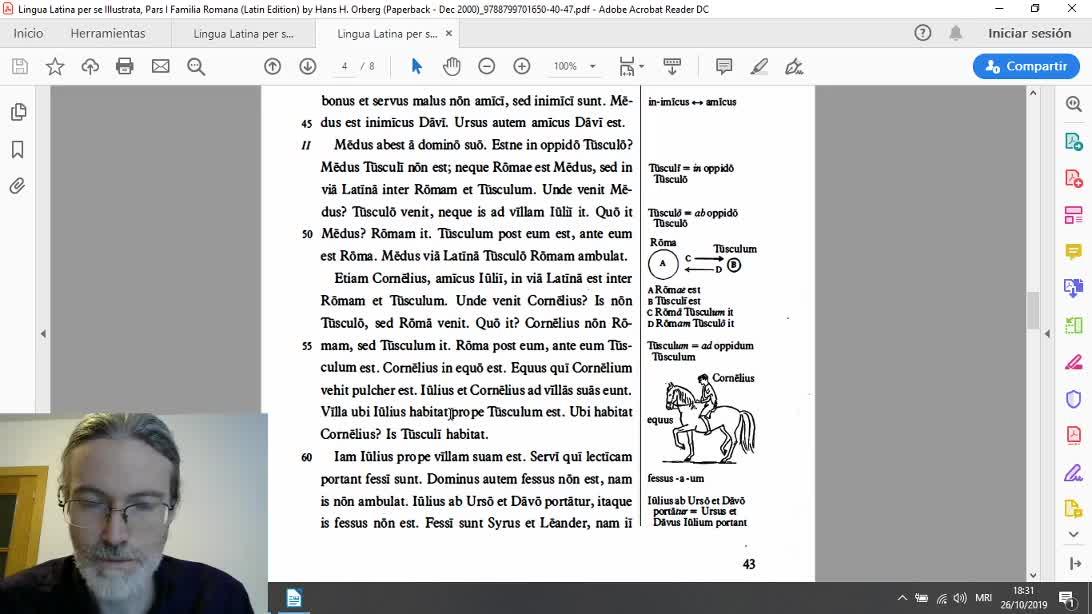Add the document to favorites with star icon
The image size is (1092, 614).
[x=55, y=66]
